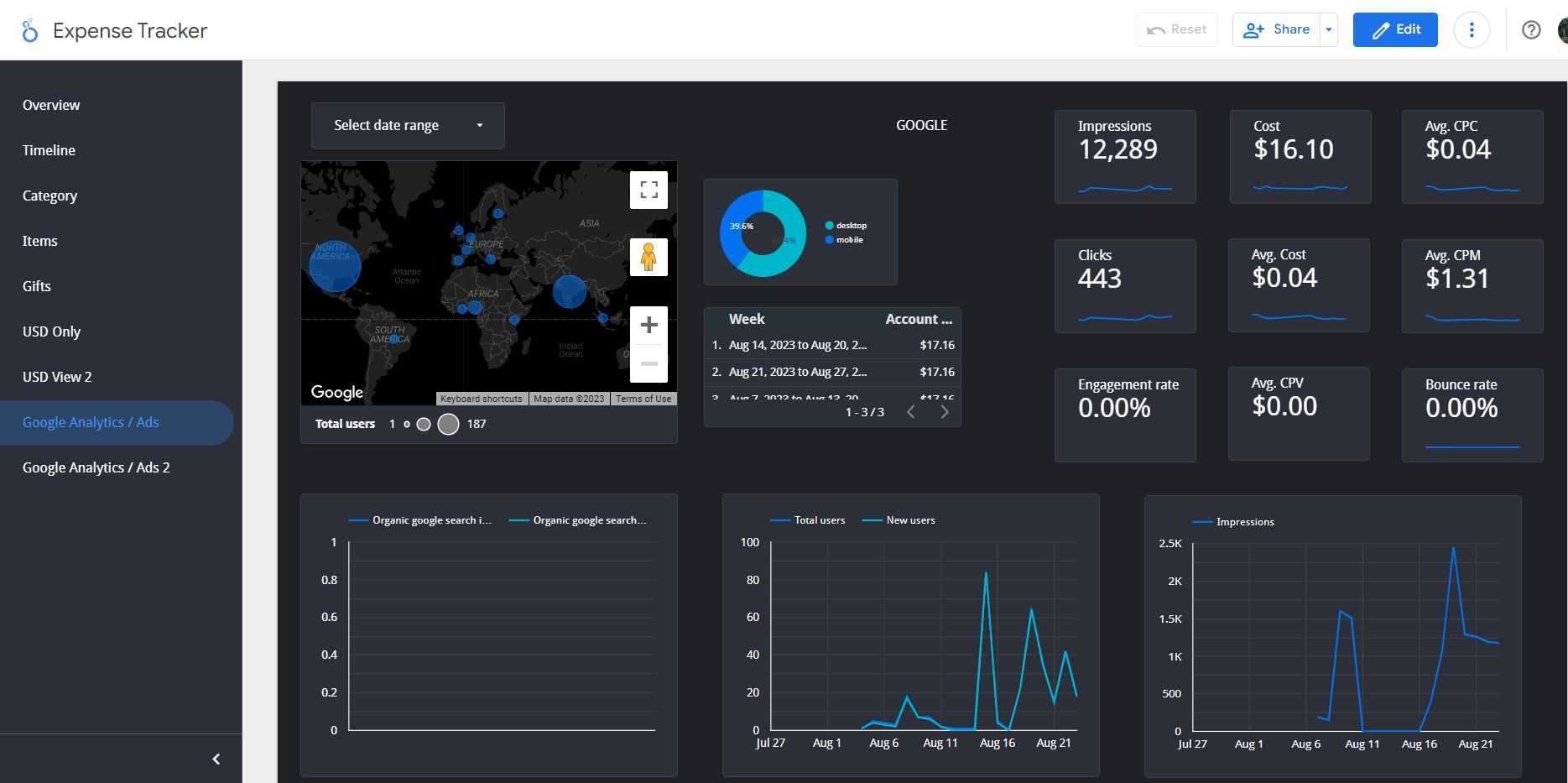
Task: Collapse the left navigation panel arrow
Action: point(216,759)
